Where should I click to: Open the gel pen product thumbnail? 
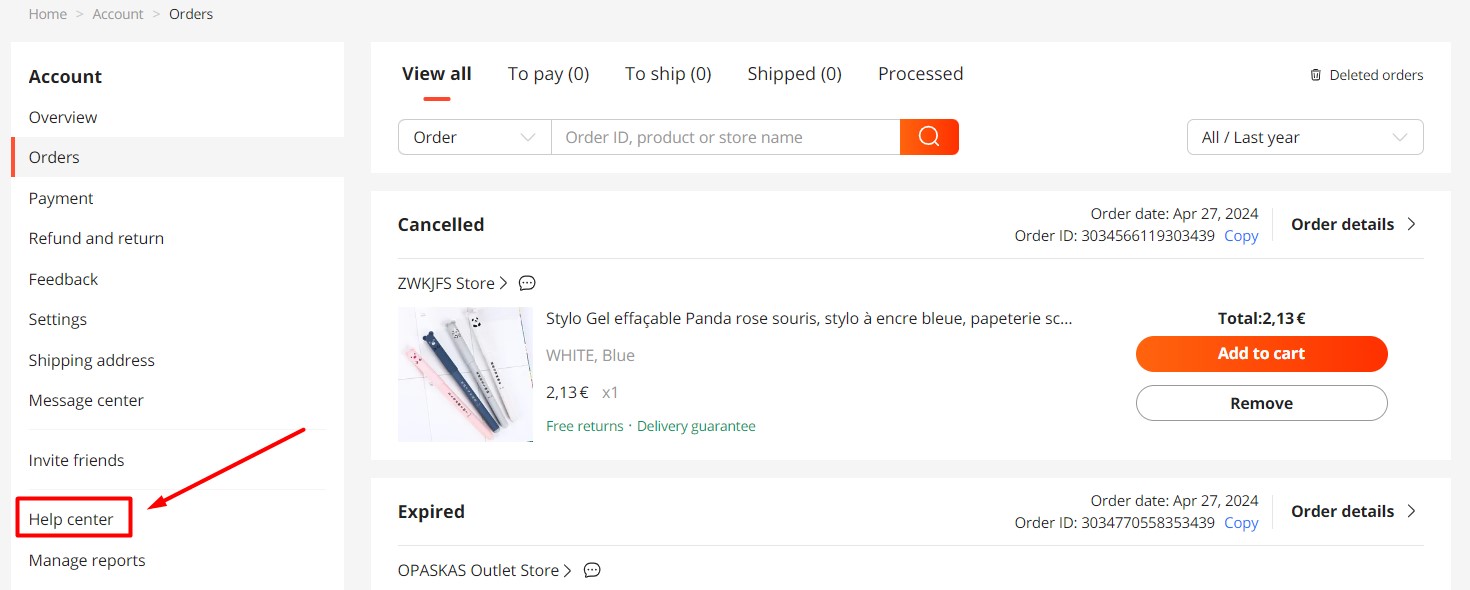pos(465,374)
